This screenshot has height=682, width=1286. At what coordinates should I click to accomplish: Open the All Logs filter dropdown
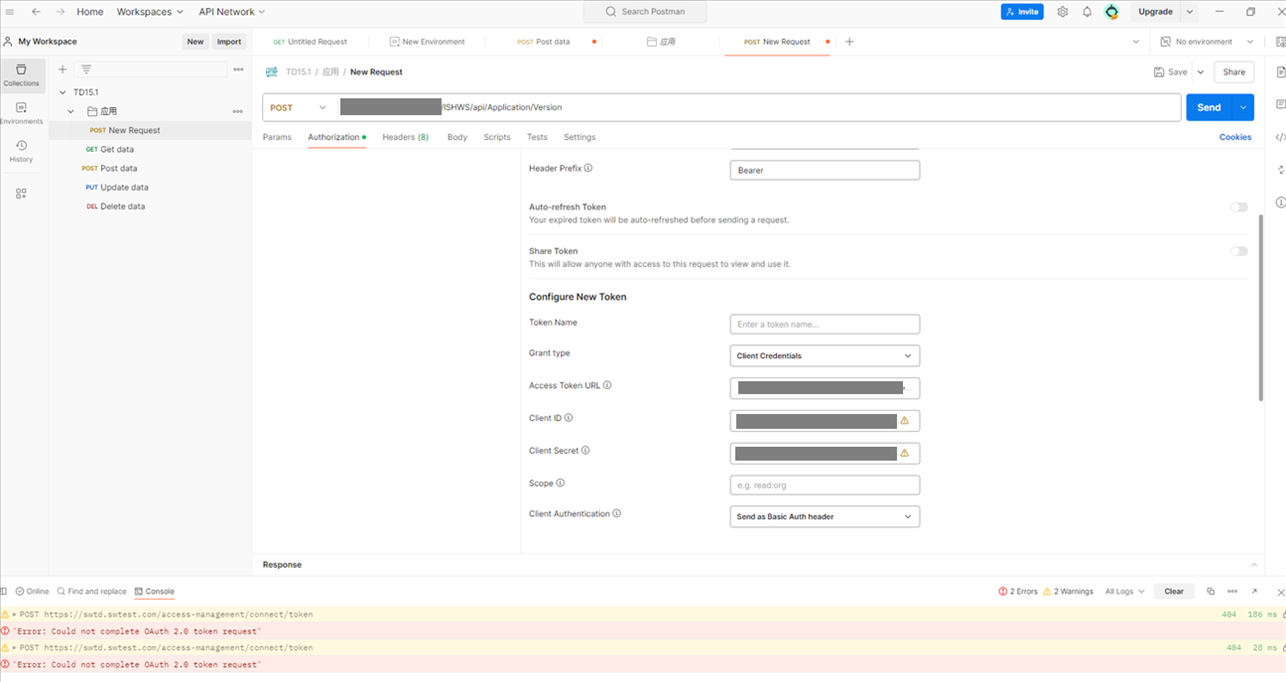pyautogui.click(x=1123, y=591)
